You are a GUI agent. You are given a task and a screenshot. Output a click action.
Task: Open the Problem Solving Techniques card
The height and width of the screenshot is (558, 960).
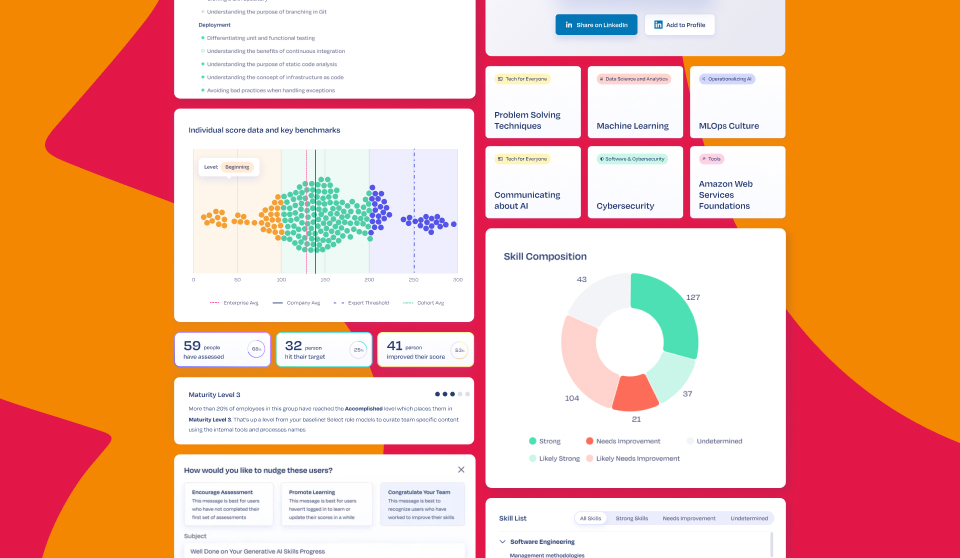coord(533,102)
